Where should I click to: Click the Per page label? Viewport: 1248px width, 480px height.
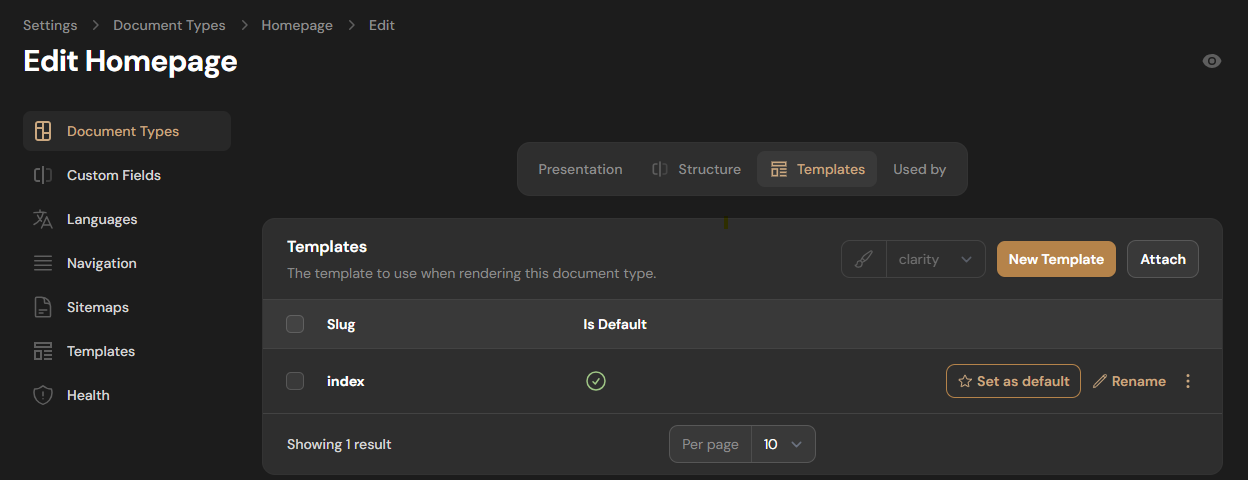[710, 444]
